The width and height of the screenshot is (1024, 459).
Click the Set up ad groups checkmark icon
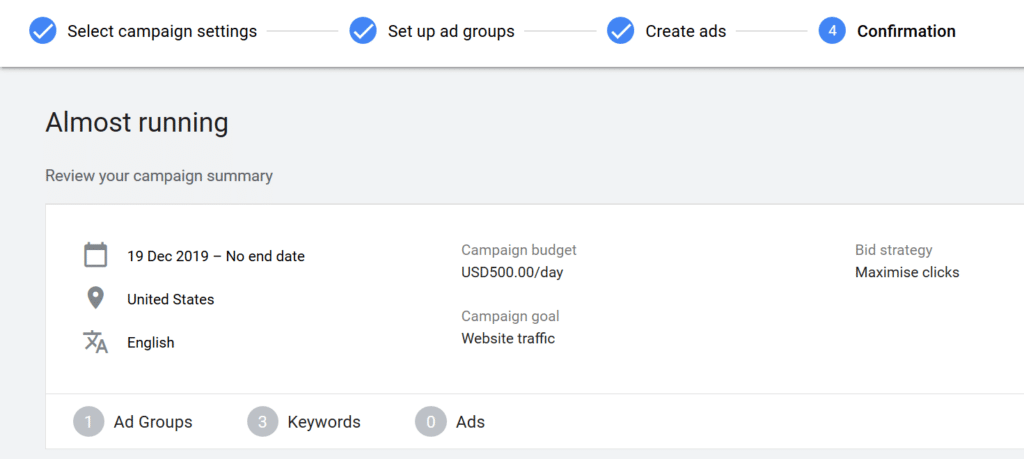[x=363, y=31]
